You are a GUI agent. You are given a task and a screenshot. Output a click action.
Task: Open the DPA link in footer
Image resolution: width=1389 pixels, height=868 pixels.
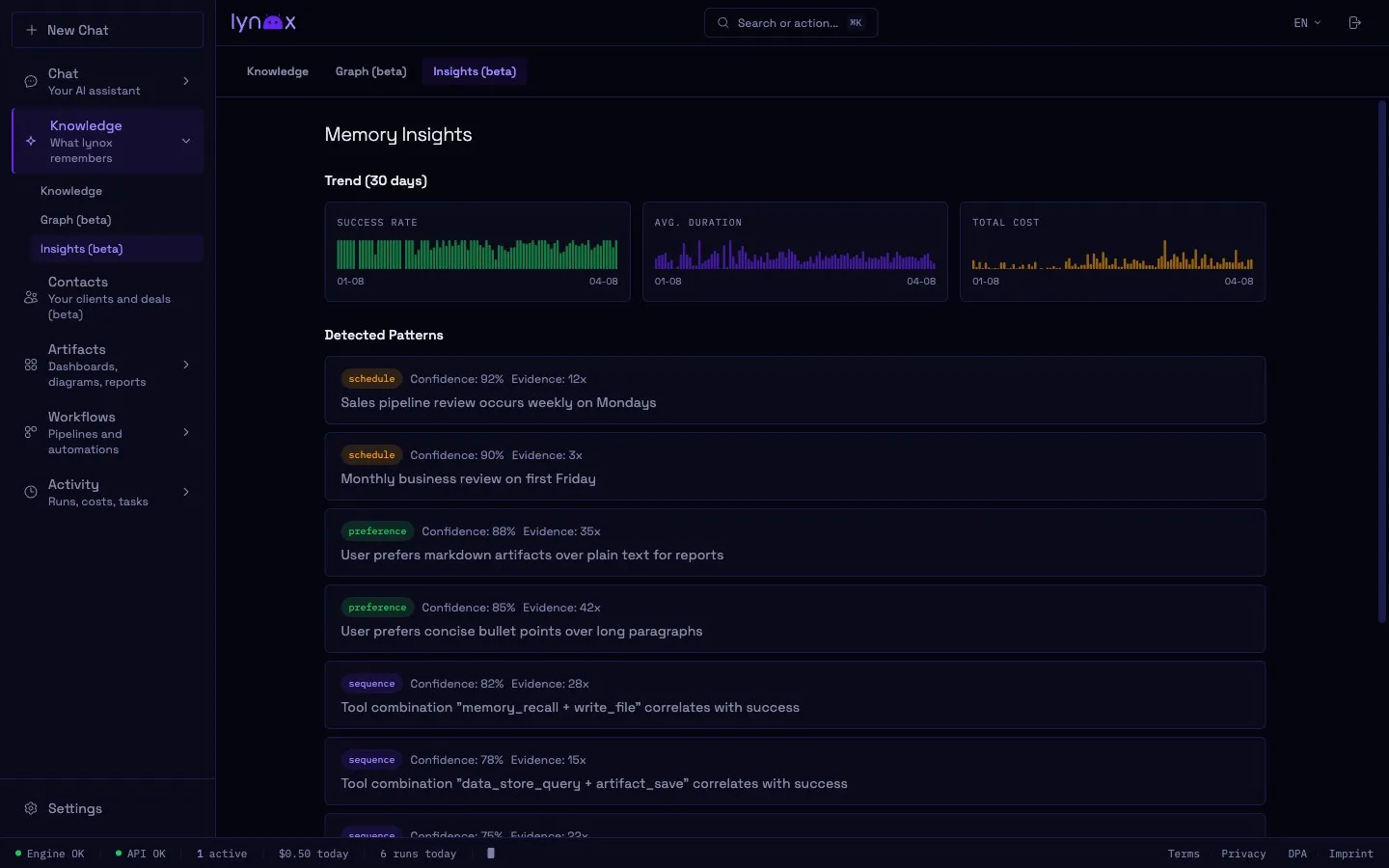[x=1297, y=854]
